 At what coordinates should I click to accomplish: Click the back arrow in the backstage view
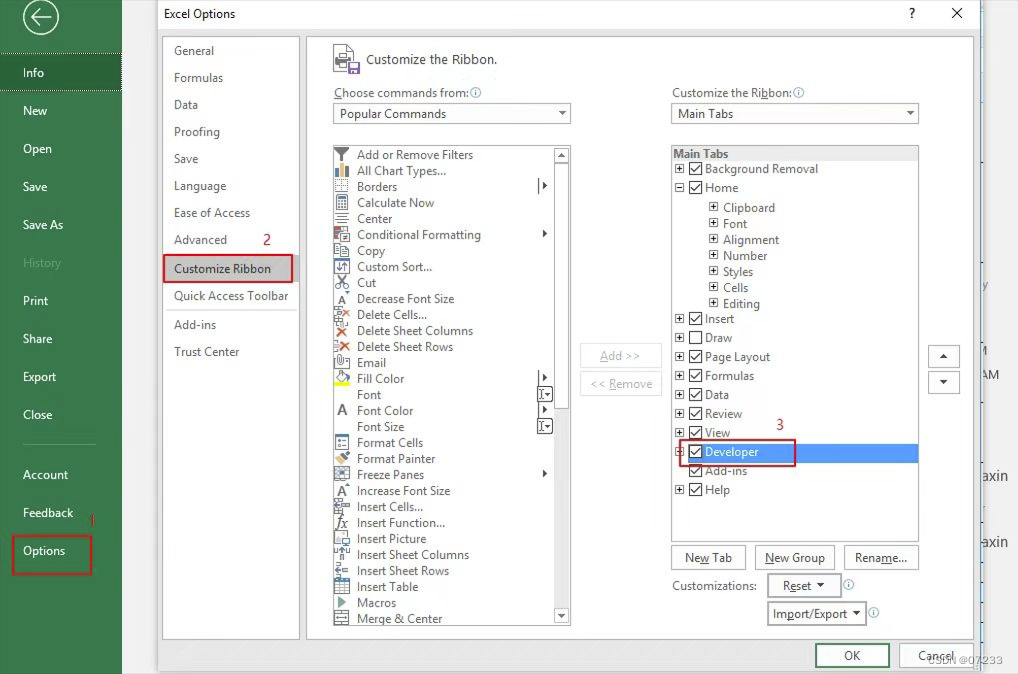click(x=40, y=18)
